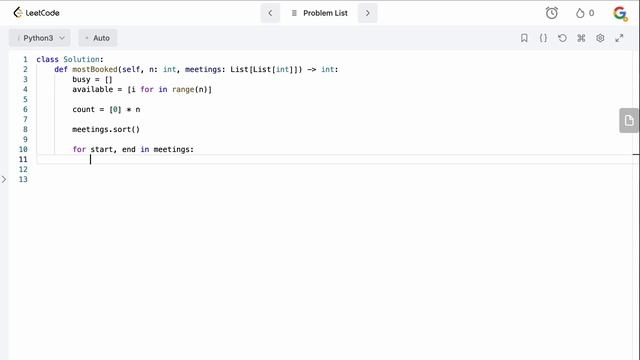Open Python3 language dropdown
Viewport: 640px width, 360px height.
pyautogui.click(x=40, y=38)
